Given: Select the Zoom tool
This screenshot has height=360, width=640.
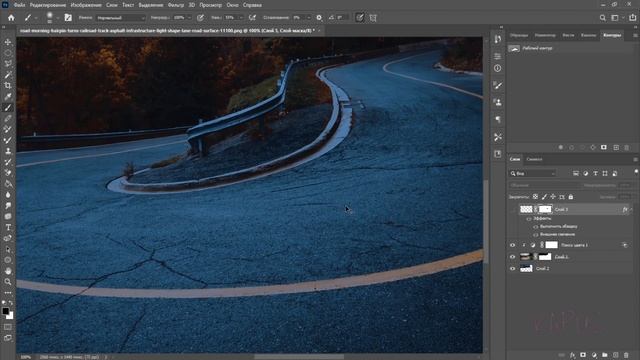Looking at the screenshot, I should tap(8, 282).
